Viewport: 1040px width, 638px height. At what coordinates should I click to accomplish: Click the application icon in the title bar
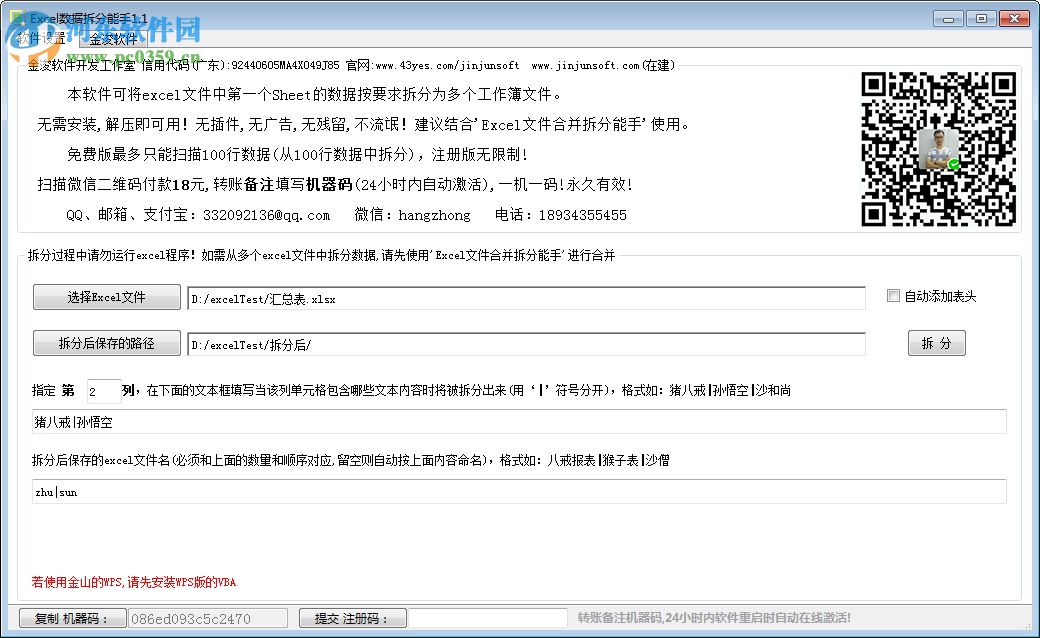pos(16,17)
